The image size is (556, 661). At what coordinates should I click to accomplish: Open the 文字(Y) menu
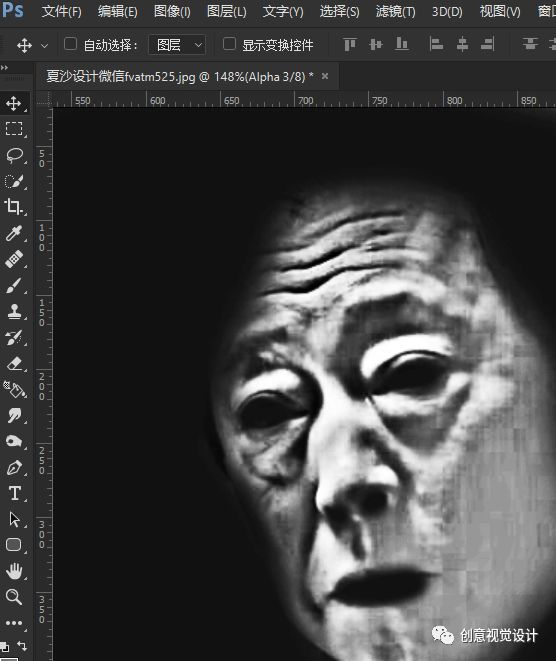[283, 11]
